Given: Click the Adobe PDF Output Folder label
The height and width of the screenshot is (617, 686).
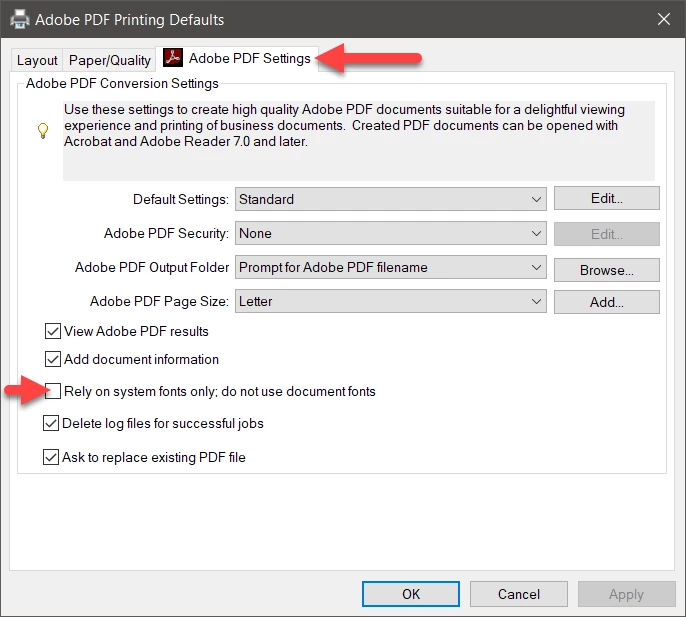Looking at the screenshot, I should click(x=152, y=267).
